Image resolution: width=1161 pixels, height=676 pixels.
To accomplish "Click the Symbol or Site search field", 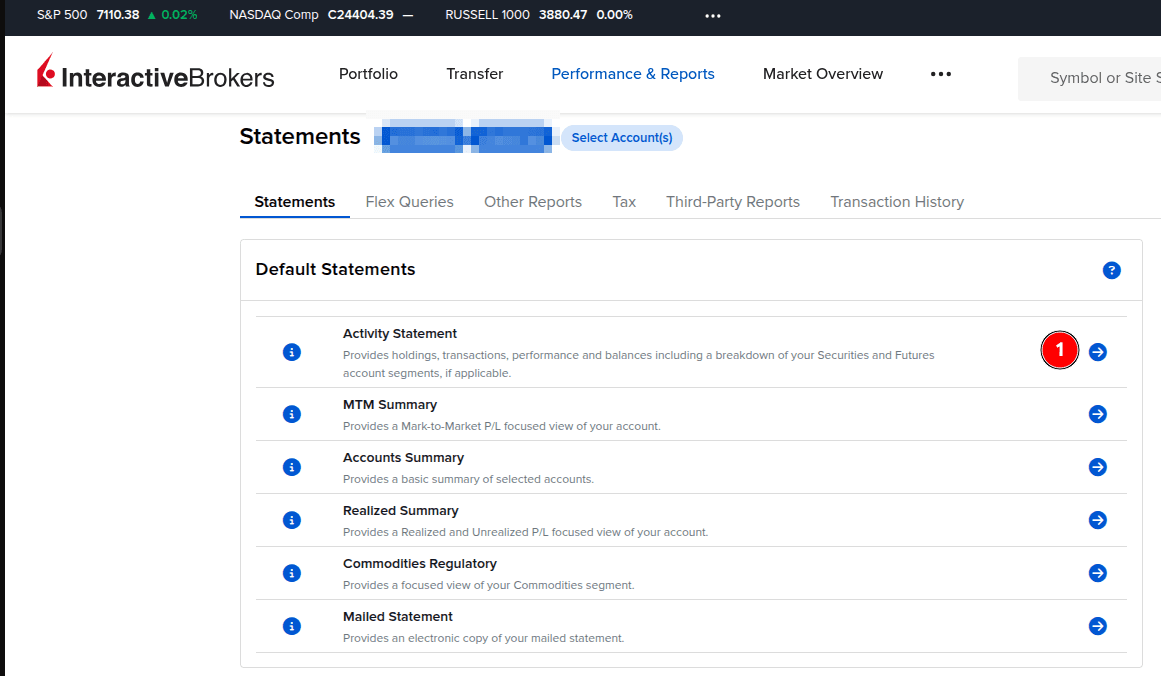I will coord(1095,78).
